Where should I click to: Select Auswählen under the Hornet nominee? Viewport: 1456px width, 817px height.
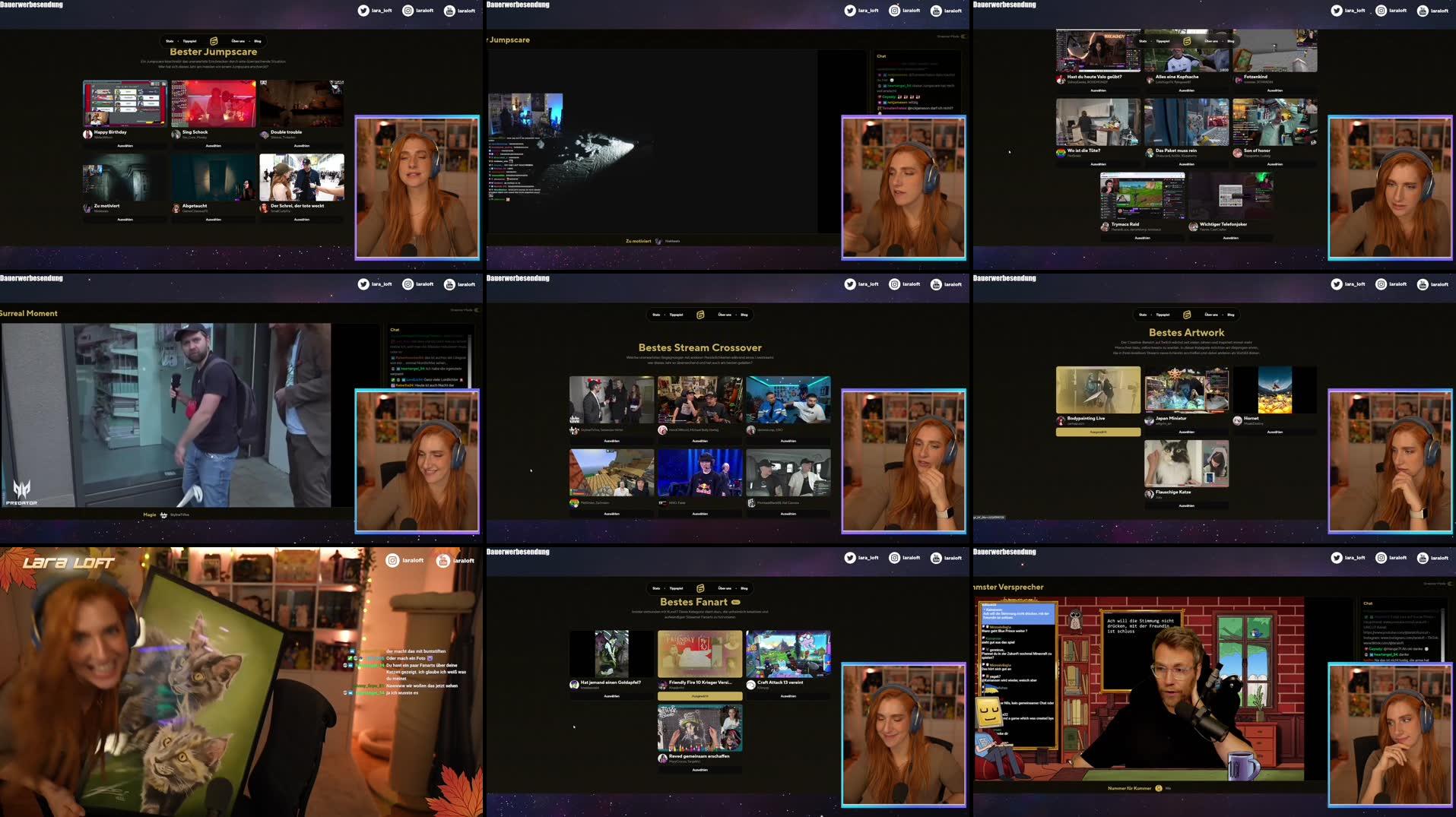pyautogui.click(x=1275, y=432)
